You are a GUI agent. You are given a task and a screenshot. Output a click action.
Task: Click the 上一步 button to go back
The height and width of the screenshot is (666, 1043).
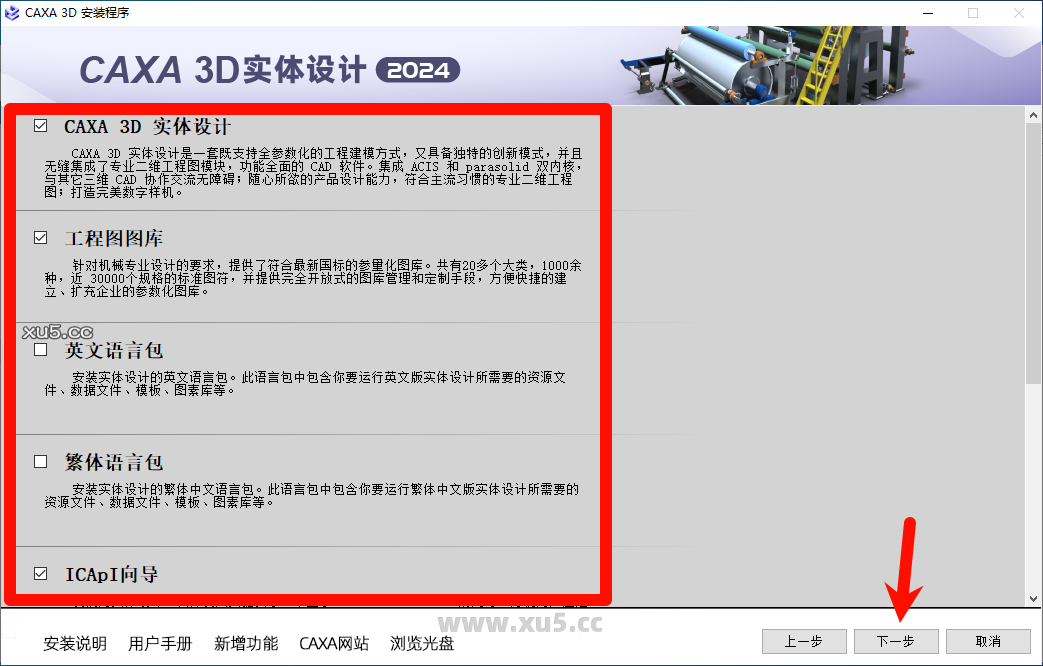click(804, 642)
